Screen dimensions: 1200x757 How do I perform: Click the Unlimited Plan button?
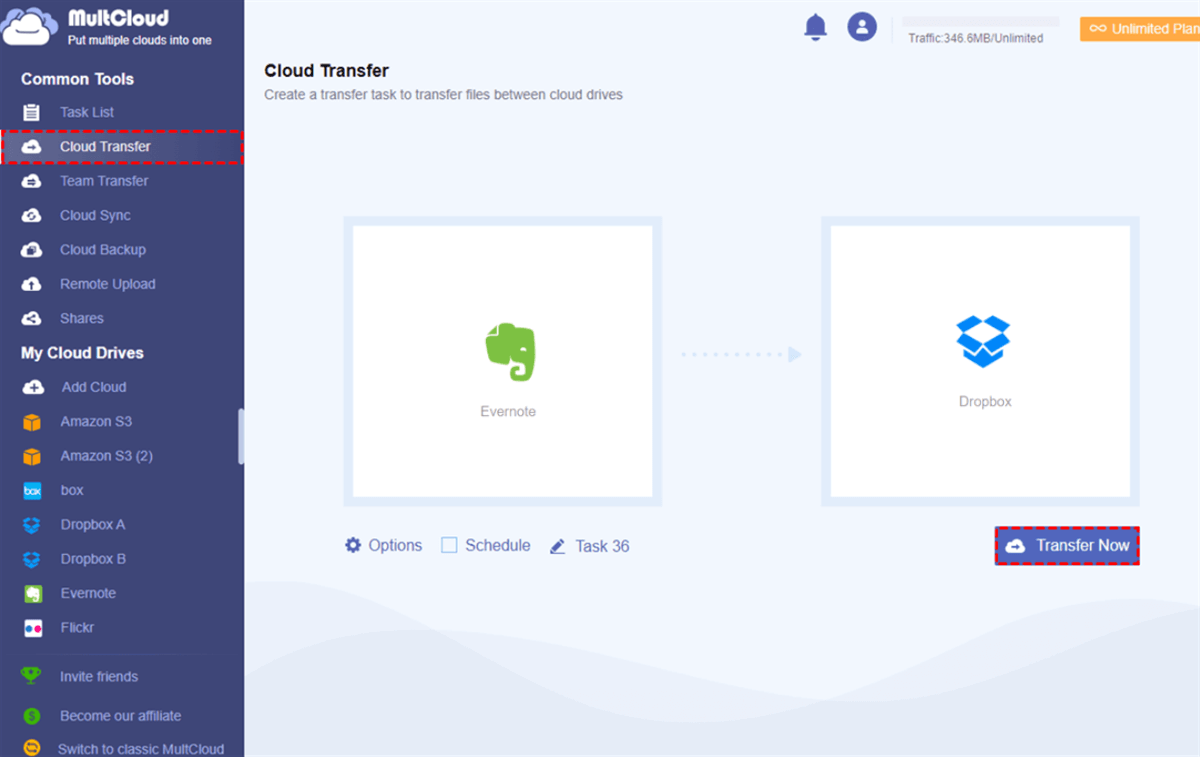coord(1140,29)
